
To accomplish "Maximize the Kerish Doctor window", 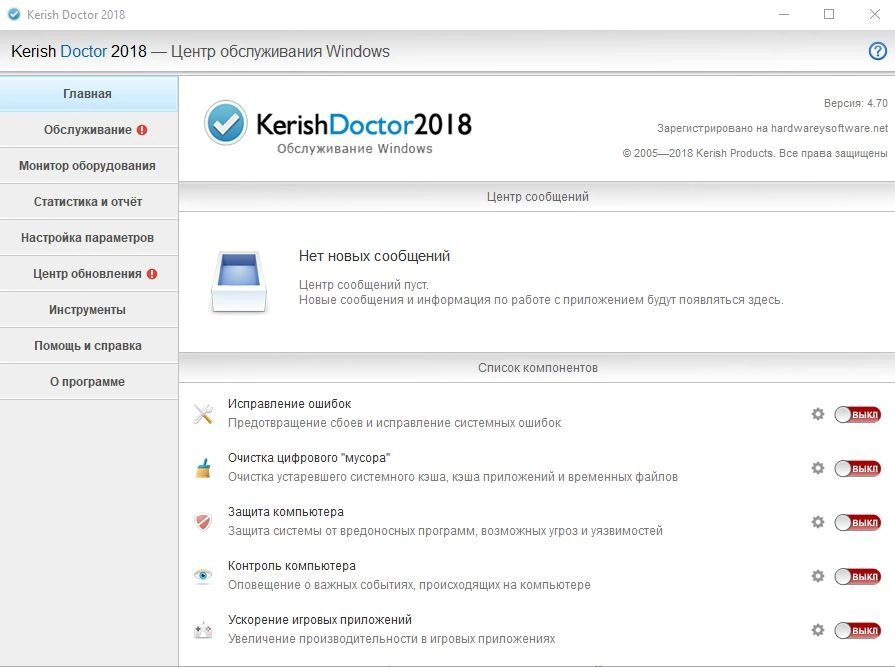I will click(x=829, y=14).
